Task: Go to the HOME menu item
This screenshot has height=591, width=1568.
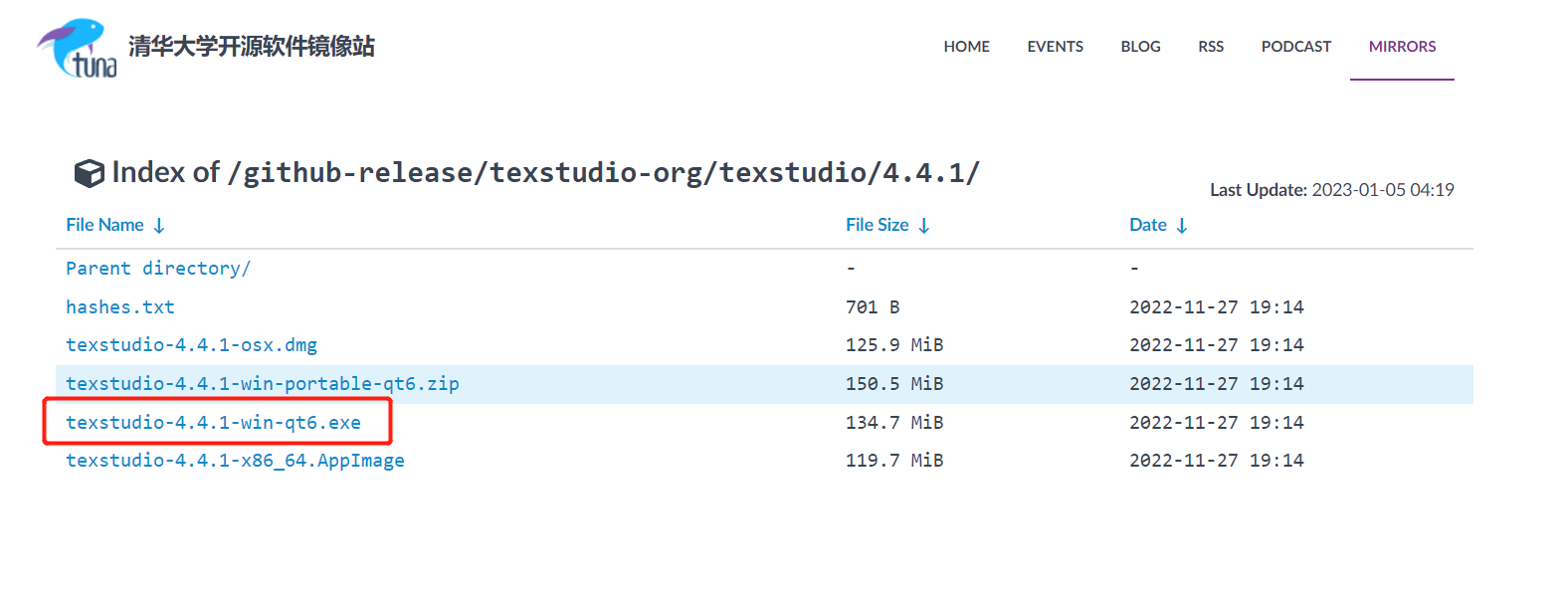Action: pos(966,47)
